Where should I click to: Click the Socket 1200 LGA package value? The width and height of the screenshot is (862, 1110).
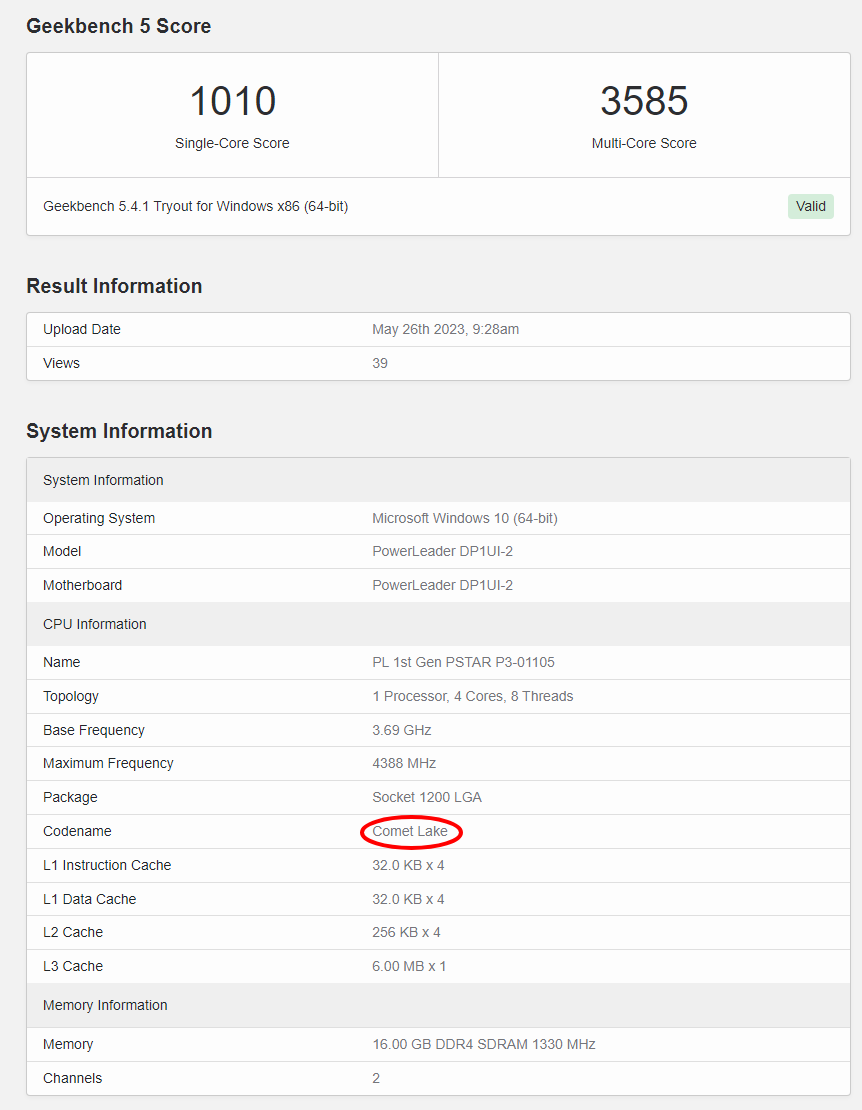tap(428, 797)
